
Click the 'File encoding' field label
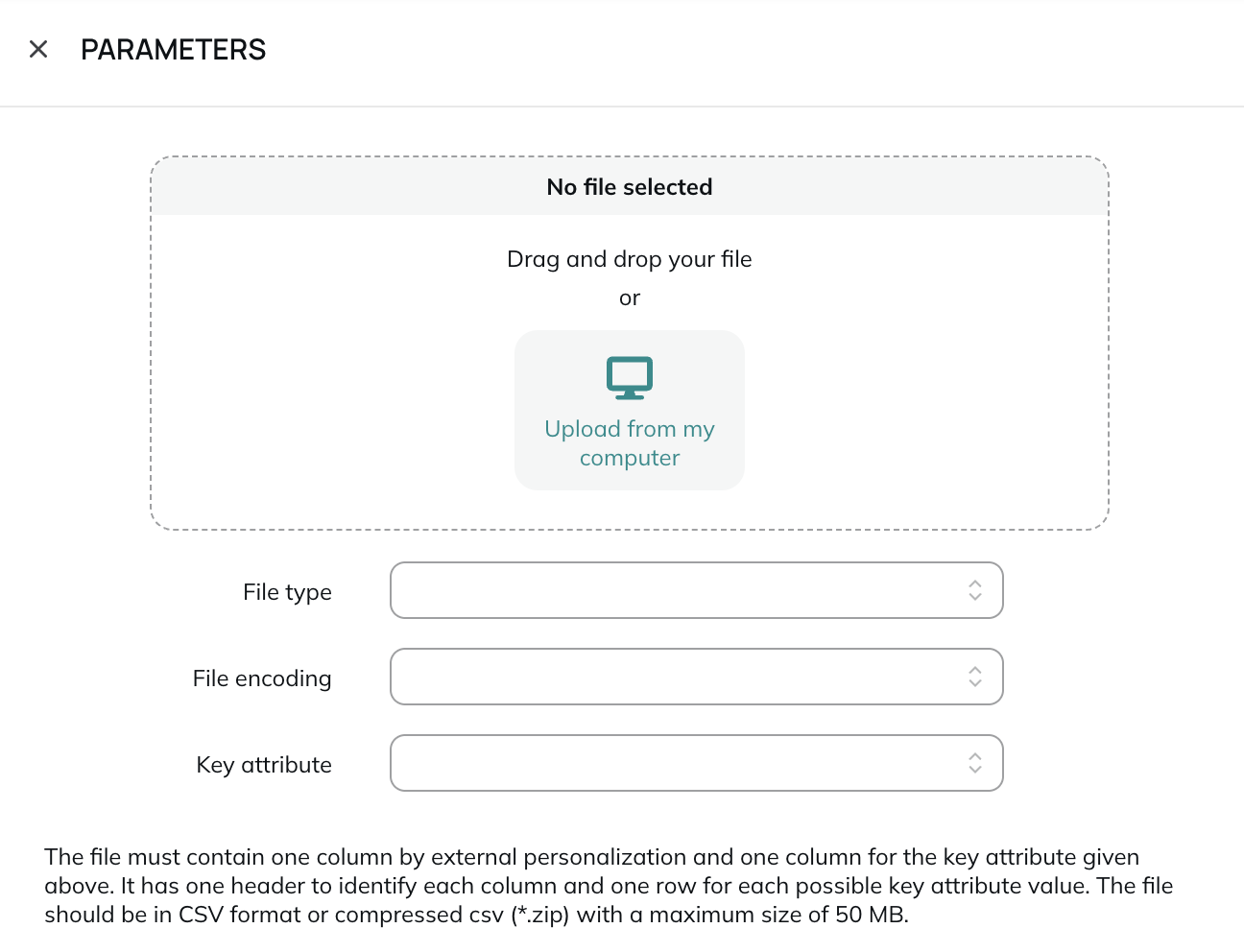262,678
